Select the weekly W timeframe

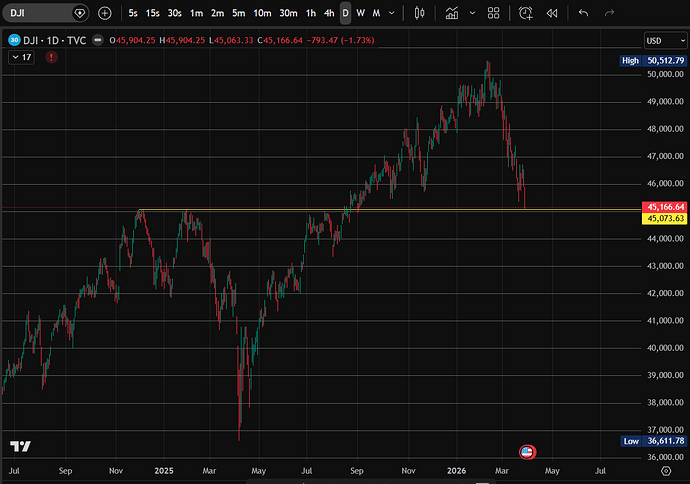pyautogui.click(x=360, y=13)
